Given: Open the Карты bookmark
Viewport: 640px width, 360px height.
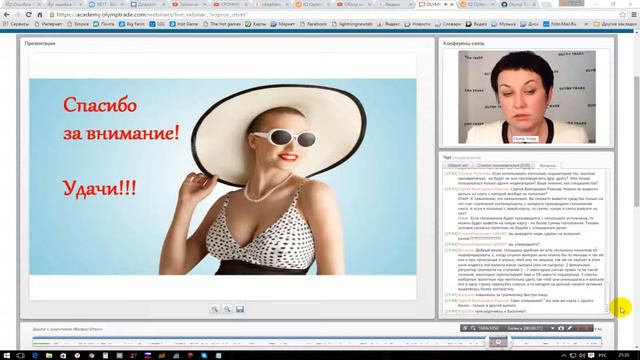Looking at the screenshot, I should click(256, 24).
